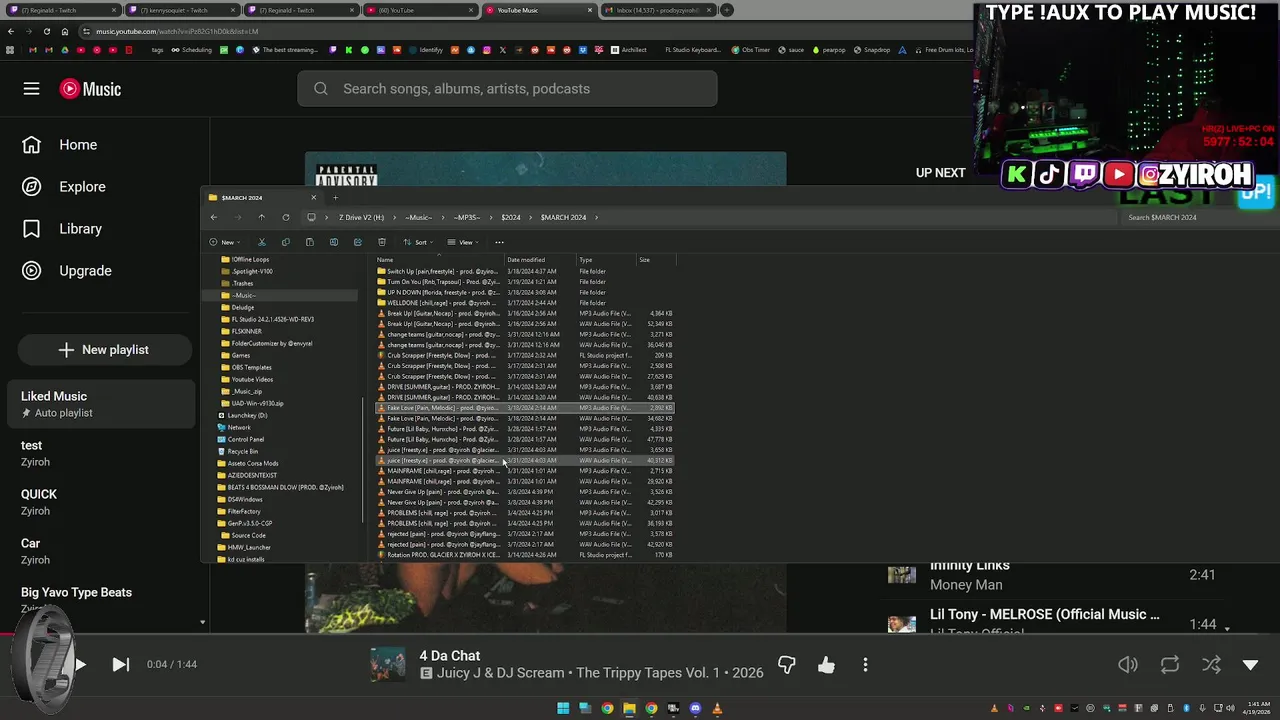Dislike the song 4 Da Chat

tap(787, 665)
